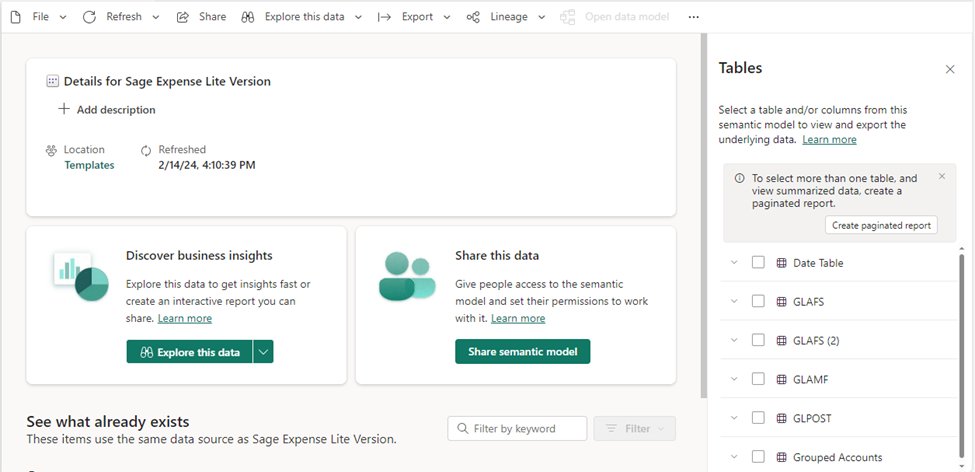Select the GLAMF table checkbox
The image size is (975, 472).
tap(758, 379)
